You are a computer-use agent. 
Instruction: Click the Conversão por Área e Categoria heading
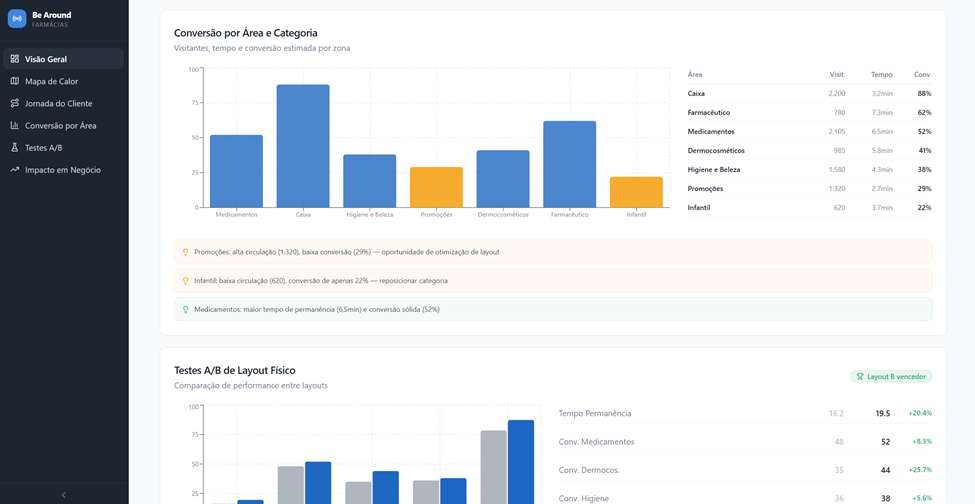[246, 33]
